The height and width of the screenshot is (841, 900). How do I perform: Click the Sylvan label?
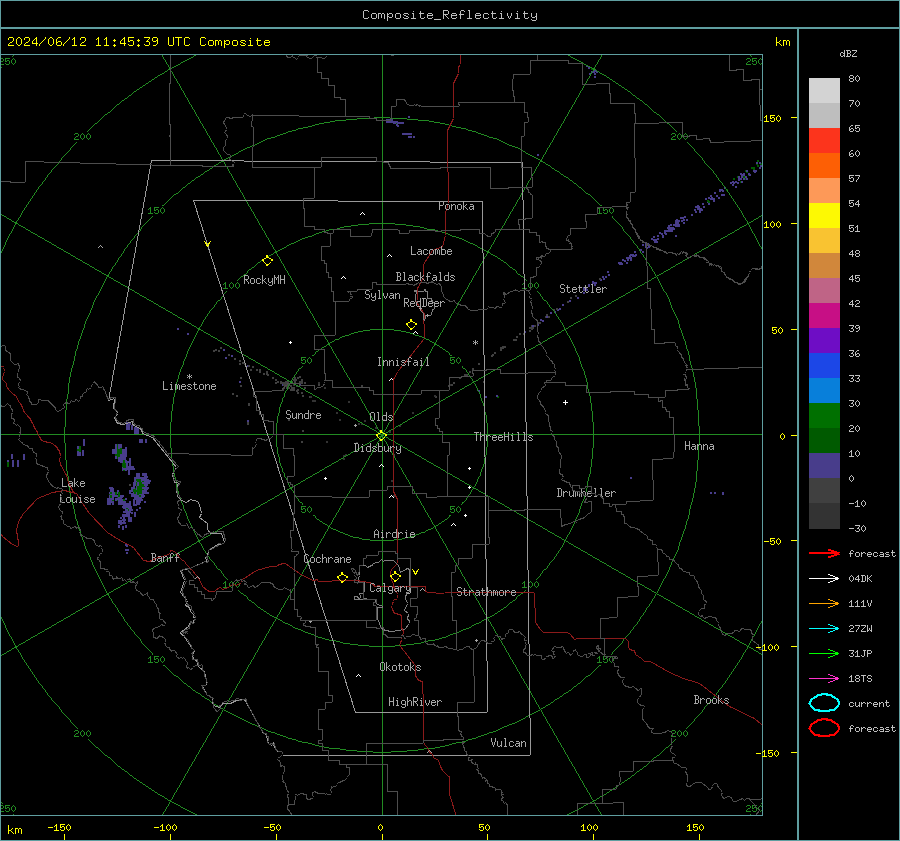(x=382, y=295)
